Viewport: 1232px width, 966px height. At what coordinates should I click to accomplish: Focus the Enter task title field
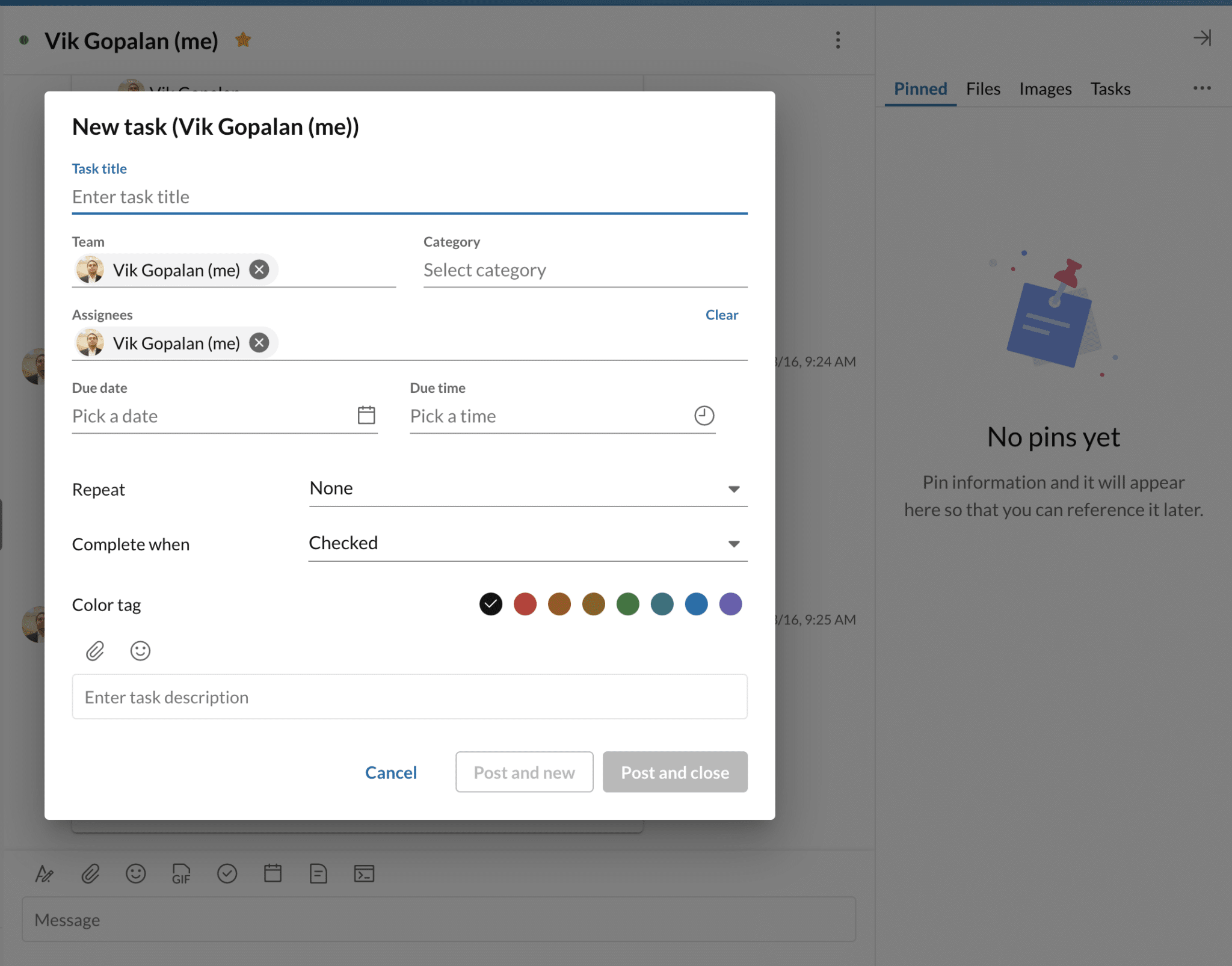(x=409, y=197)
